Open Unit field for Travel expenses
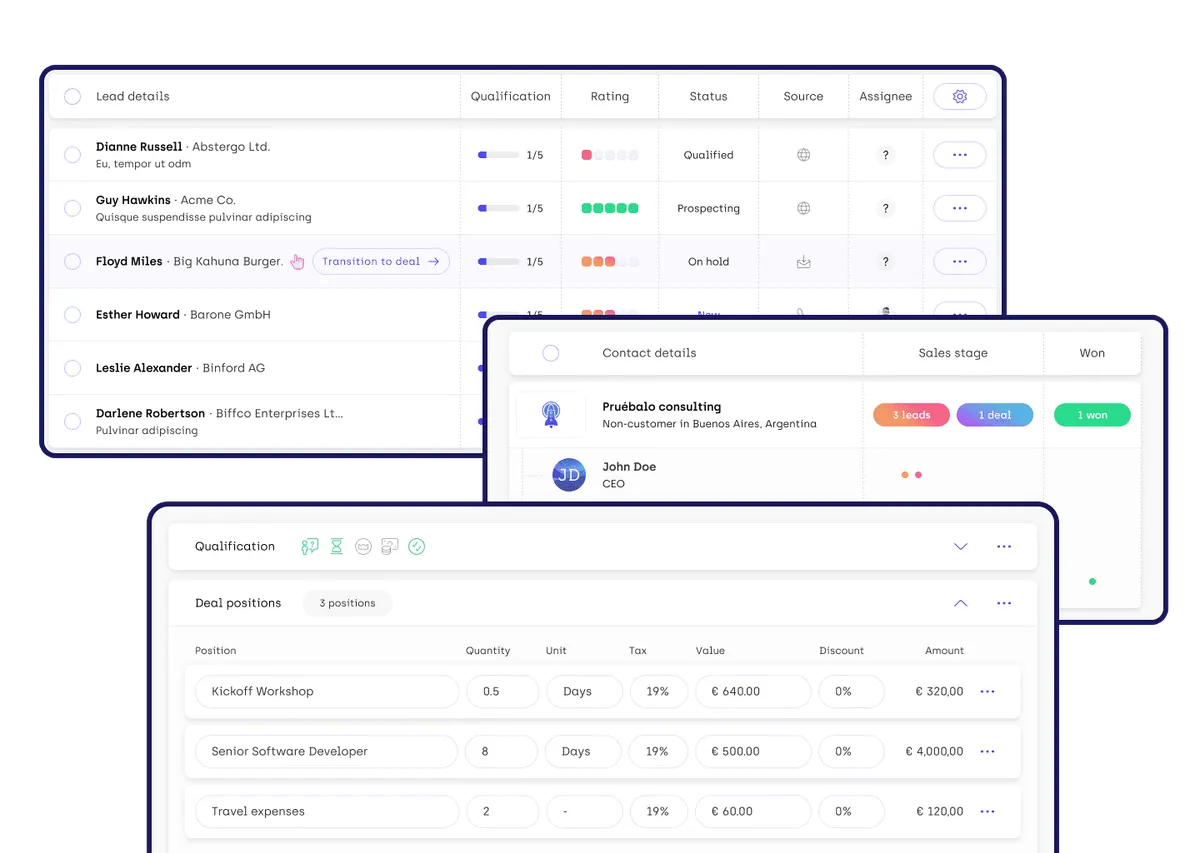 coord(584,811)
